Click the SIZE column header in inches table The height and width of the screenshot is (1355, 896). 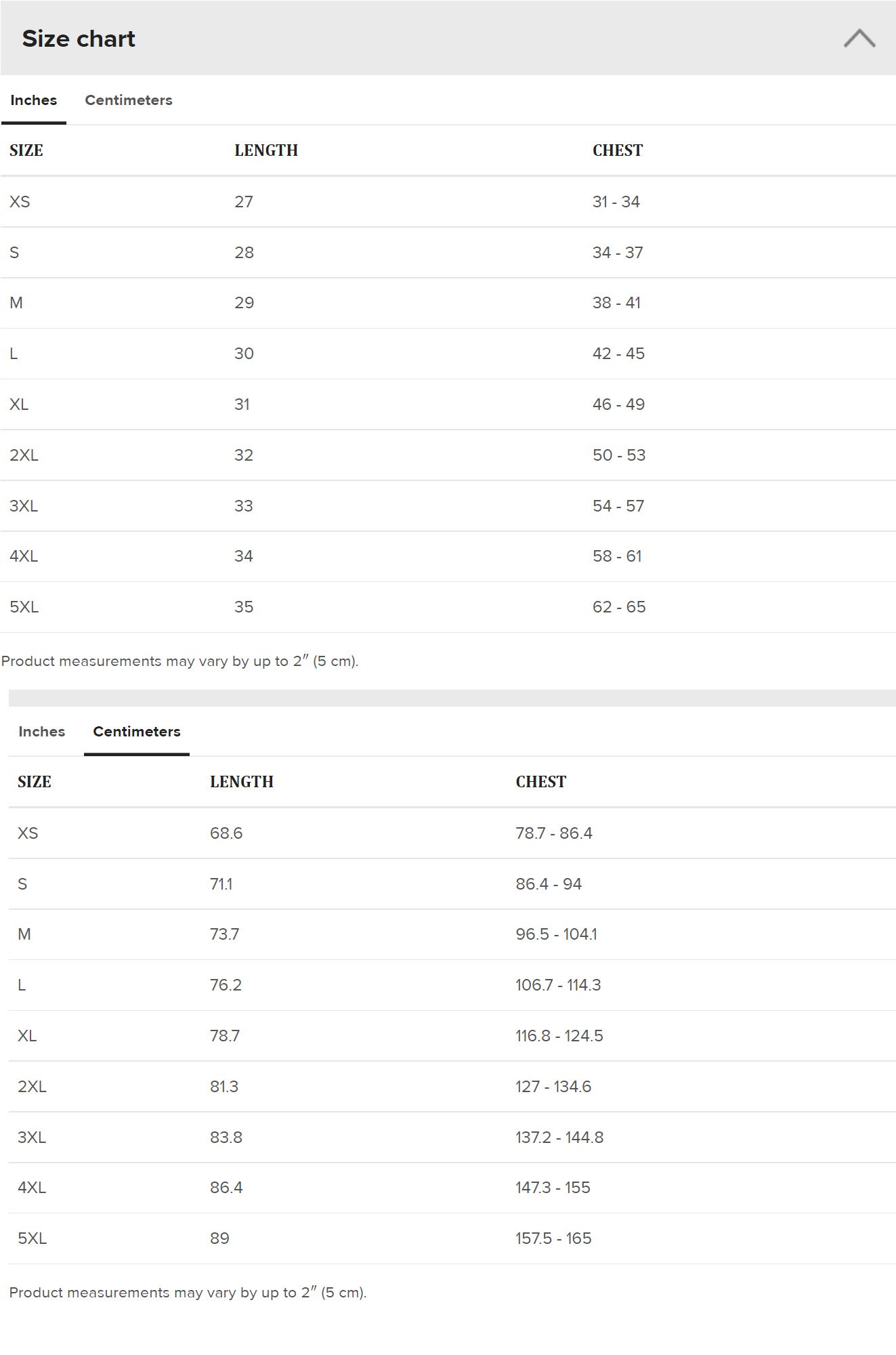[26, 150]
